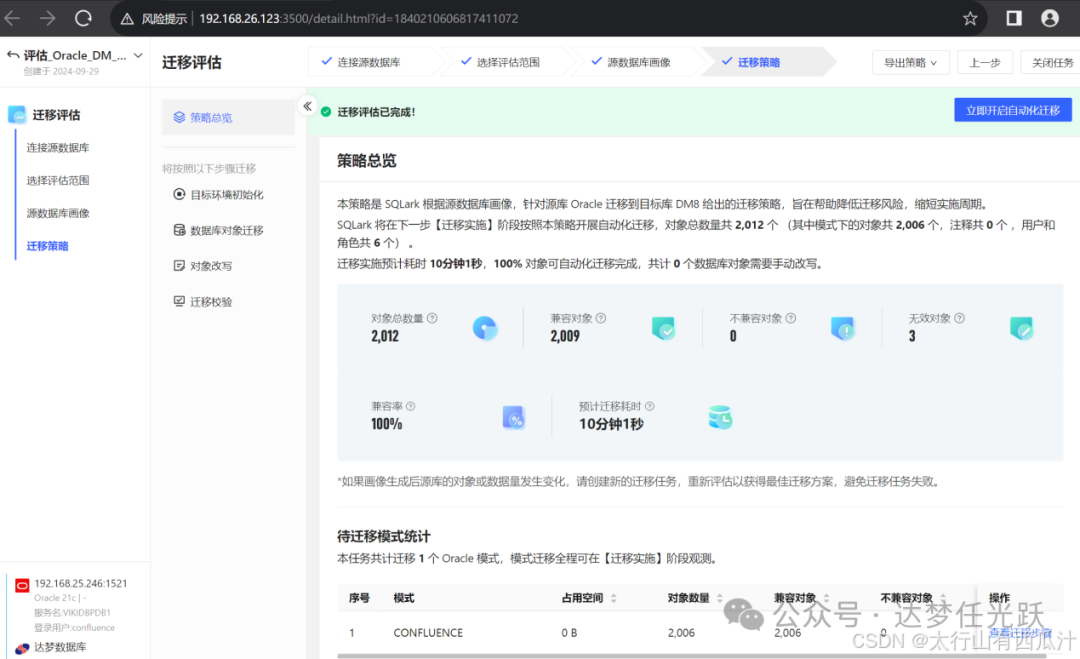Screen dimensions: 1080x659
Task: Click the security warning triangle icon
Action: (x=127, y=19)
